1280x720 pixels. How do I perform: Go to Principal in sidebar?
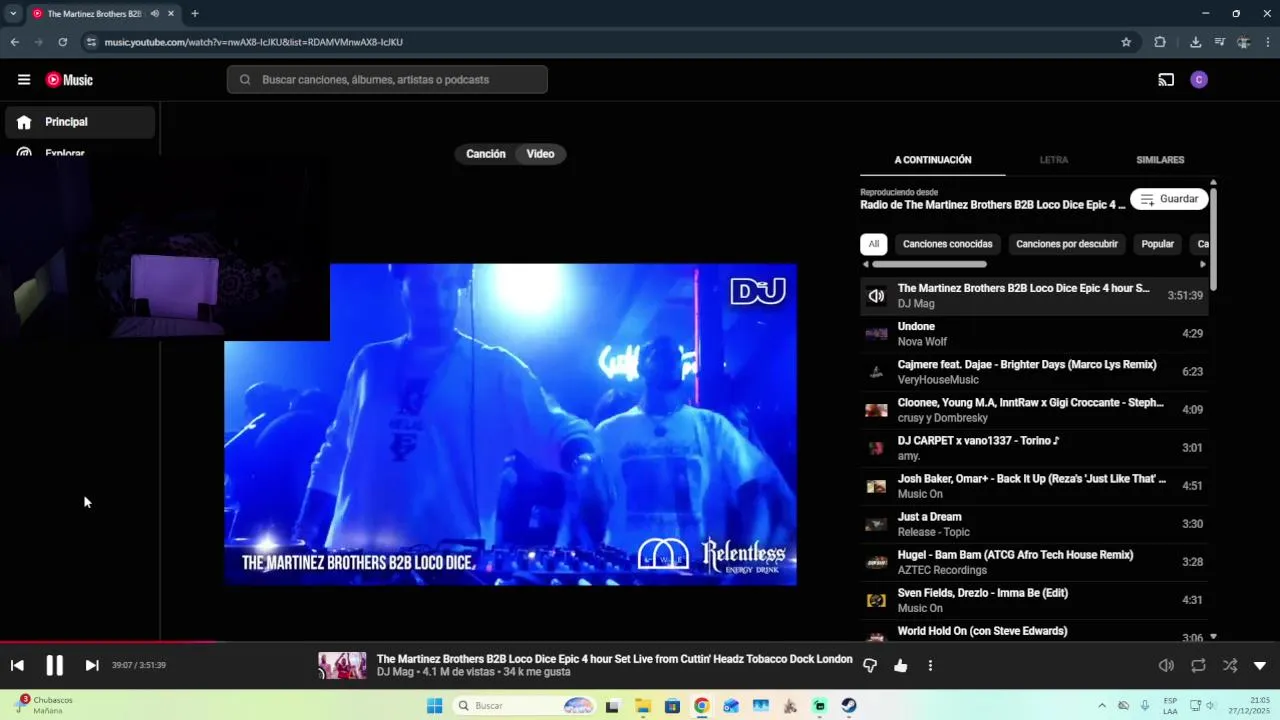pyautogui.click(x=78, y=122)
